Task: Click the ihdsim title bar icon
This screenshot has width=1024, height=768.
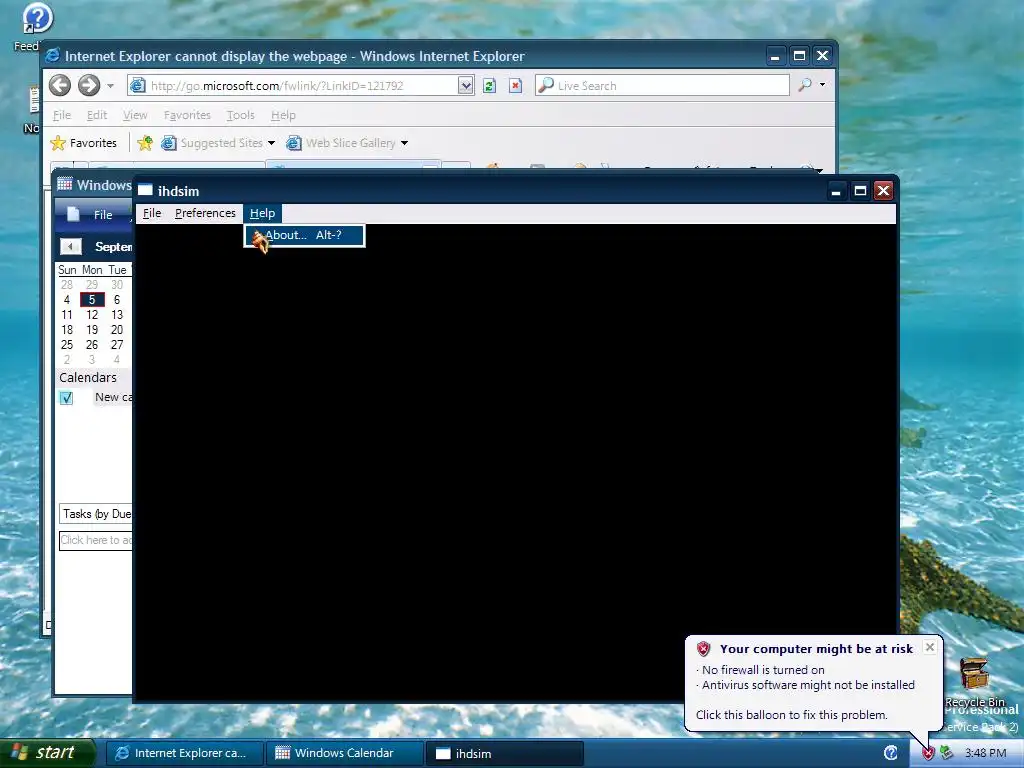Action: [x=145, y=191]
